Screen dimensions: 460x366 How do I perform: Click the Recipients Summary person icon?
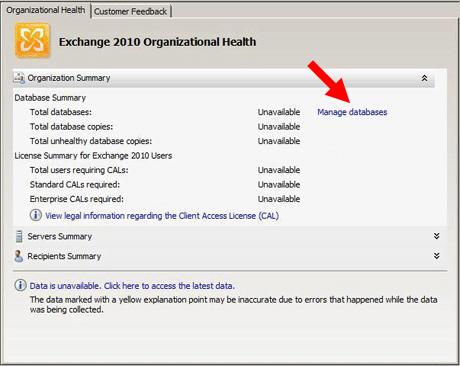point(19,256)
